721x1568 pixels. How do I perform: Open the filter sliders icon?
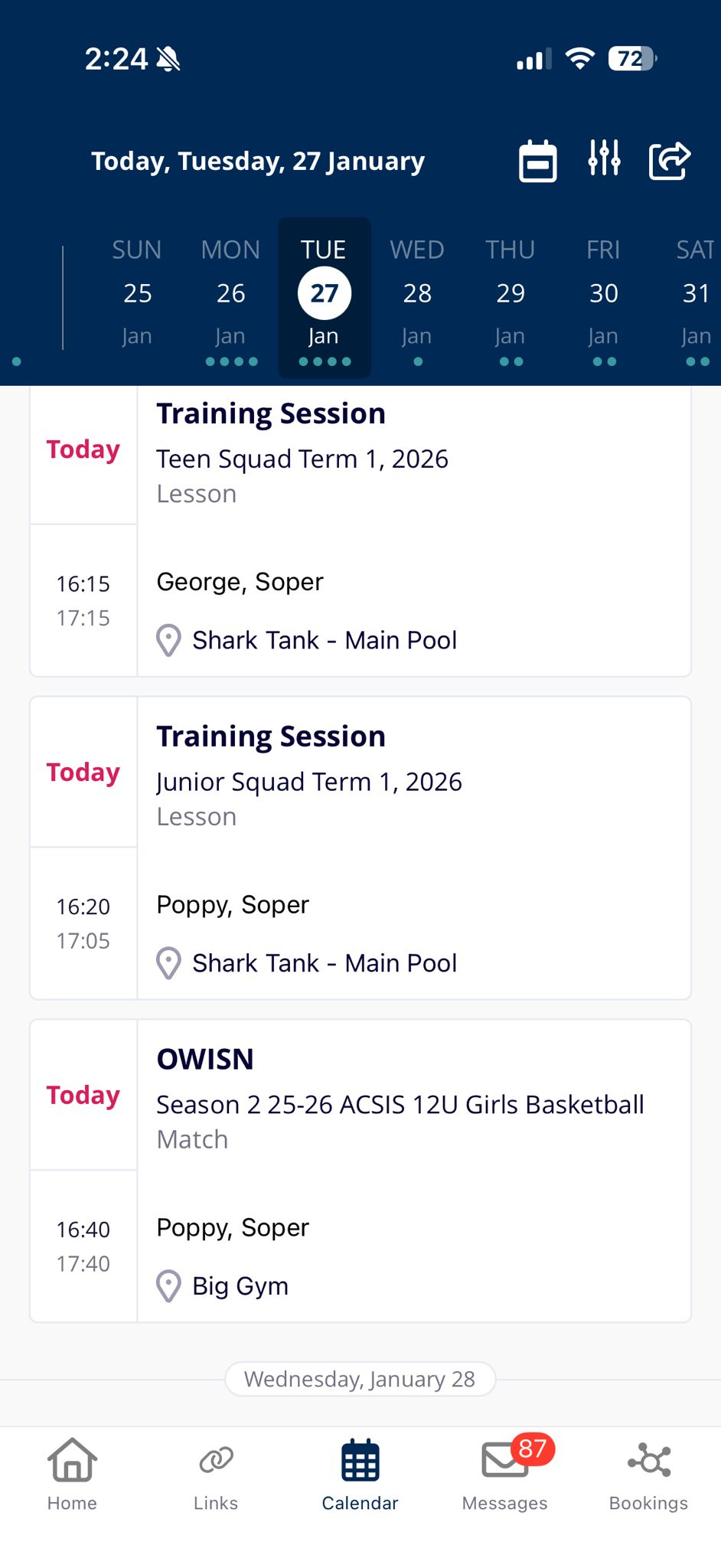point(604,159)
